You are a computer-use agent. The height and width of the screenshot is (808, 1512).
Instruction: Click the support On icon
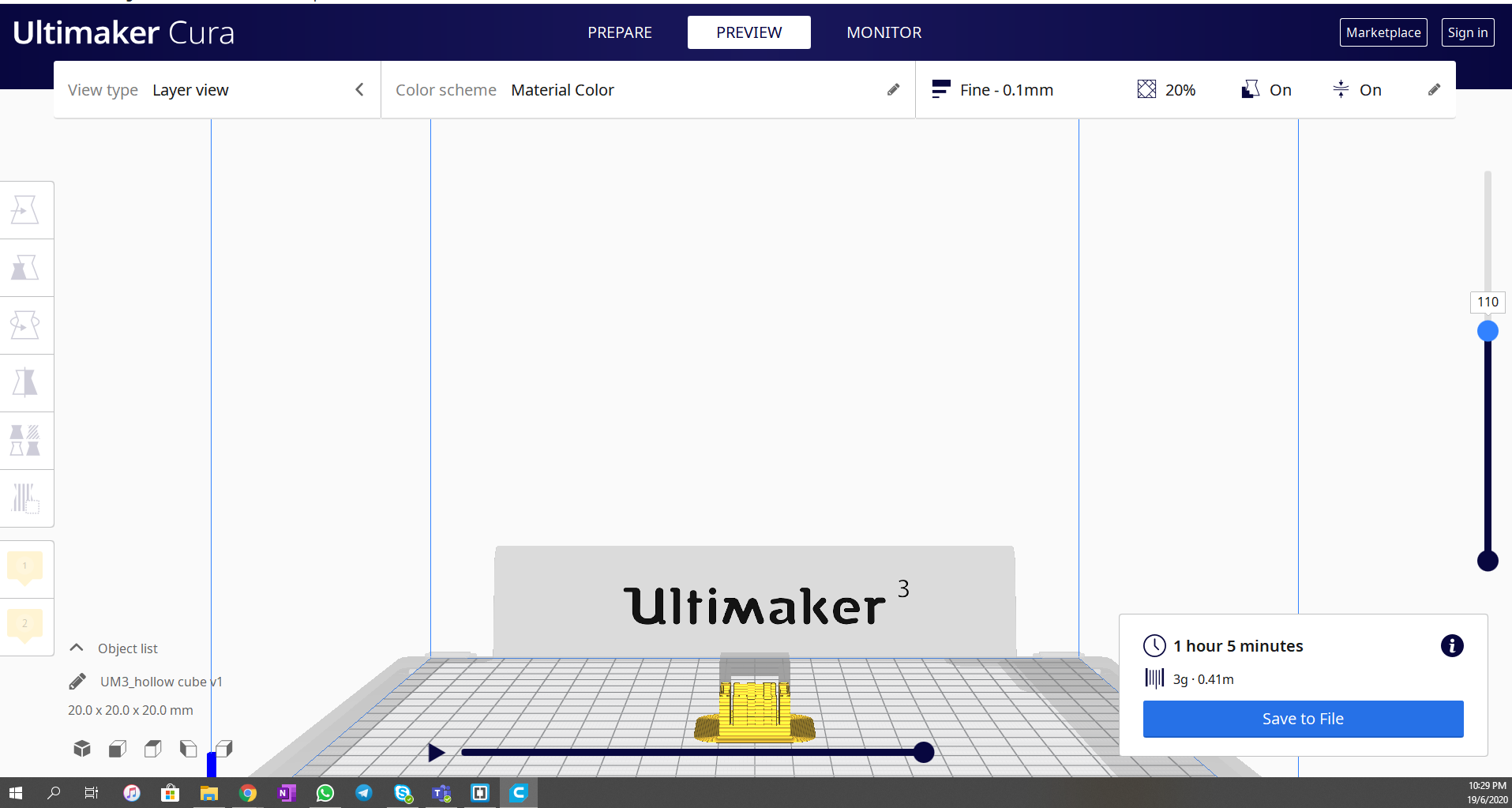[x=1251, y=89]
